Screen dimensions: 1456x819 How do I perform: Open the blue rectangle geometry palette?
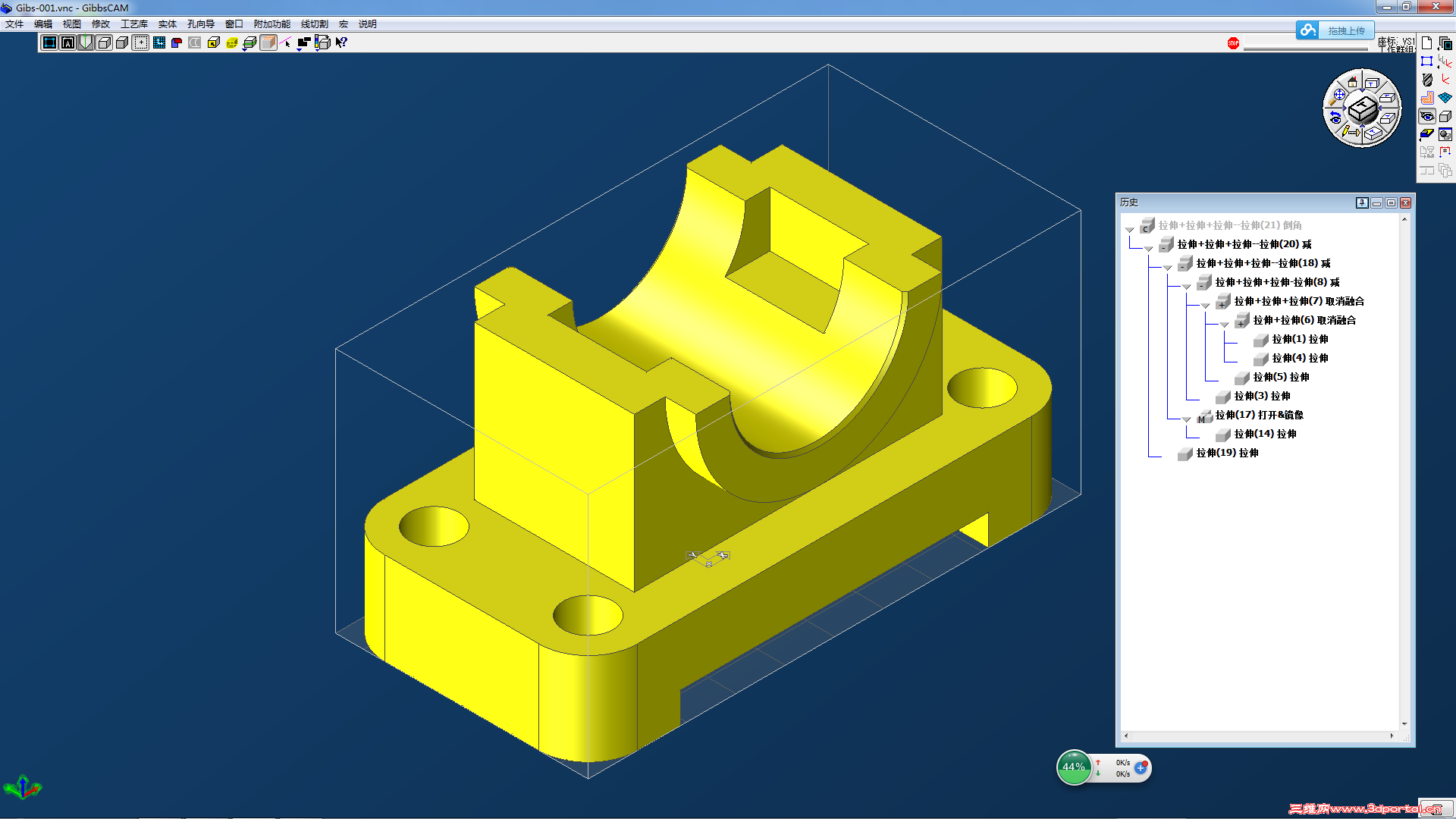(x=1427, y=61)
